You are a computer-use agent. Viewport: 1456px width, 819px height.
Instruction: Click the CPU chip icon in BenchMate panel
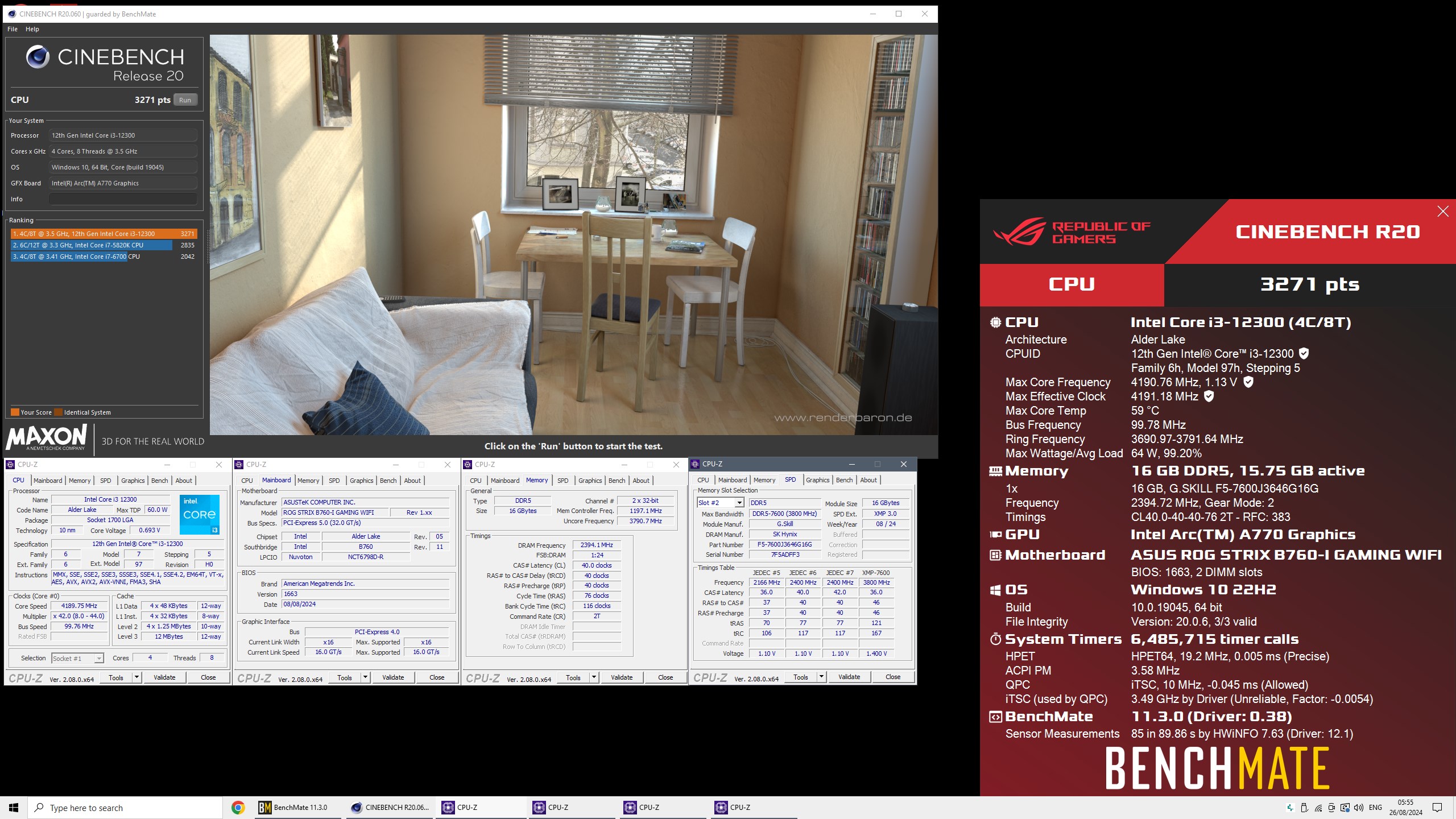(995, 322)
